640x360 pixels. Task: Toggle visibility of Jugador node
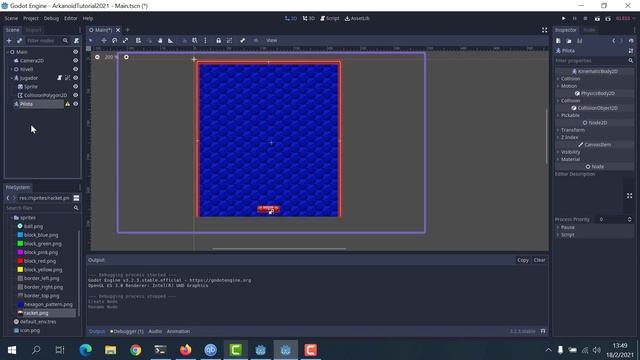tap(76, 78)
